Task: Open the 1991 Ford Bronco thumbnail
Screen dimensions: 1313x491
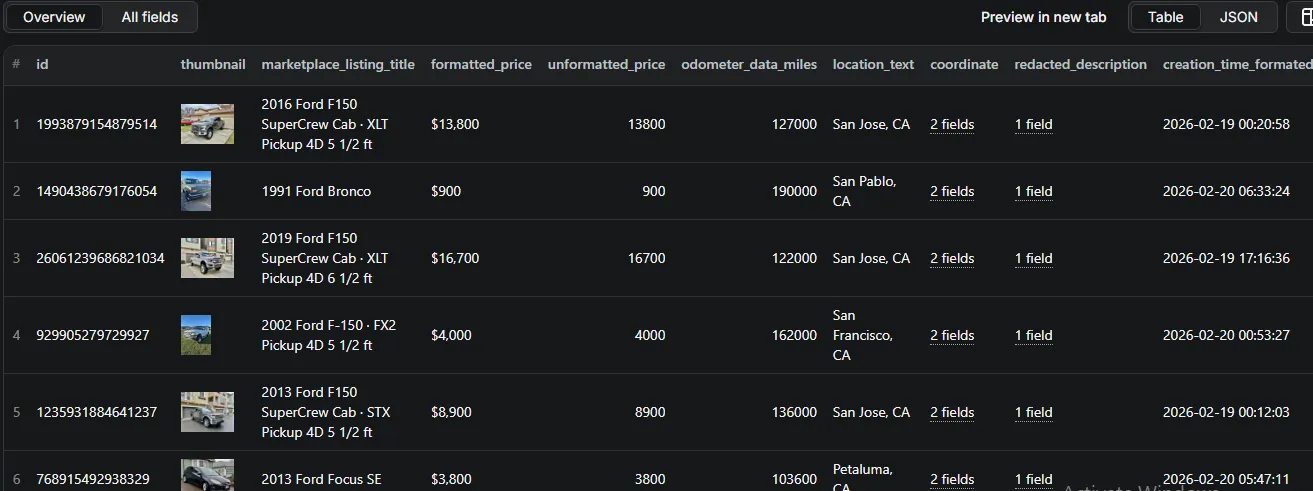Action: tap(196, 191)
